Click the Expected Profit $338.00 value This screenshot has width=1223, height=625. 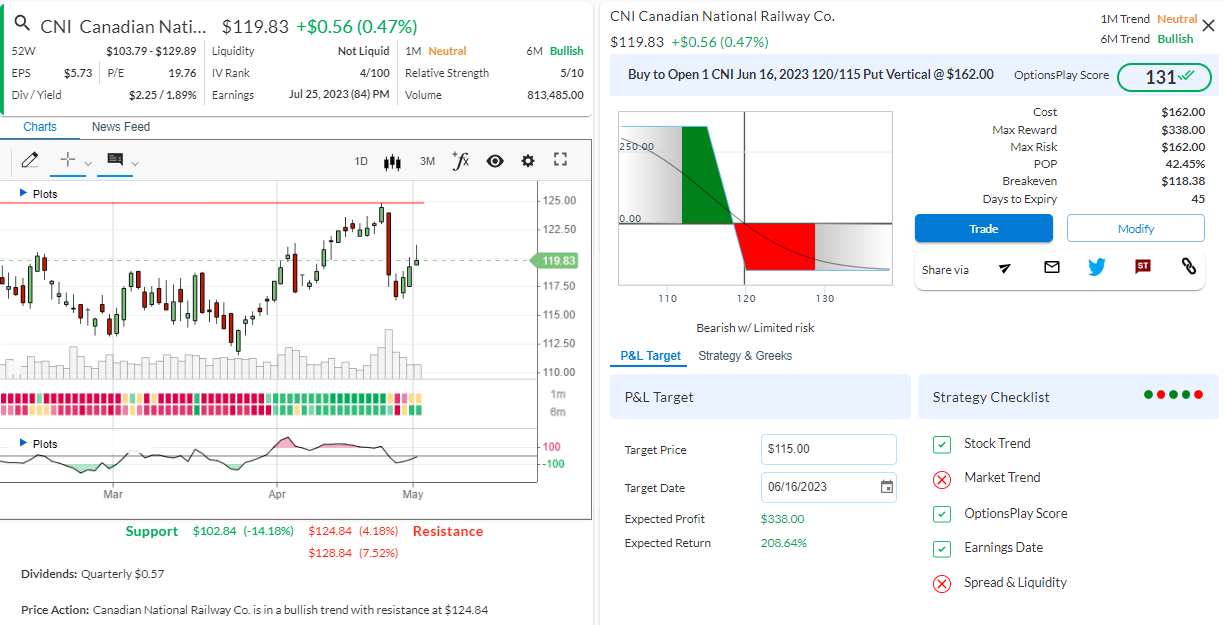click(783, 519)
